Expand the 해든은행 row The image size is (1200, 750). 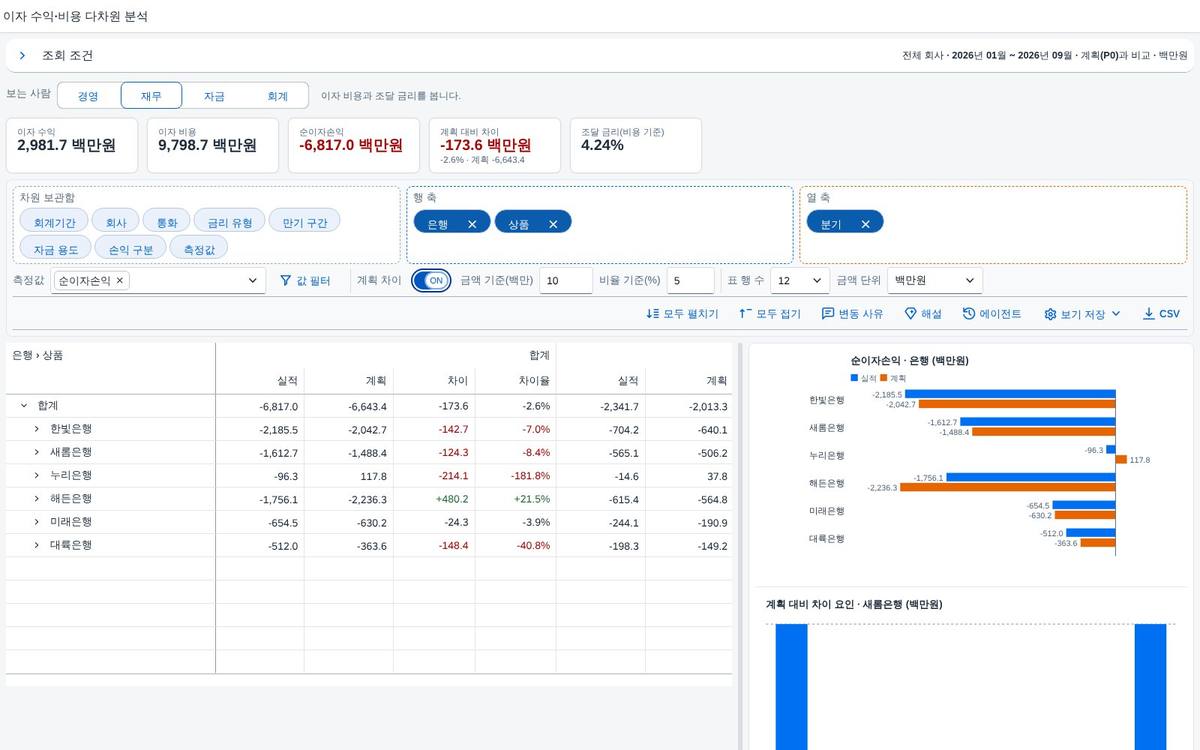[x=37, y=499]
